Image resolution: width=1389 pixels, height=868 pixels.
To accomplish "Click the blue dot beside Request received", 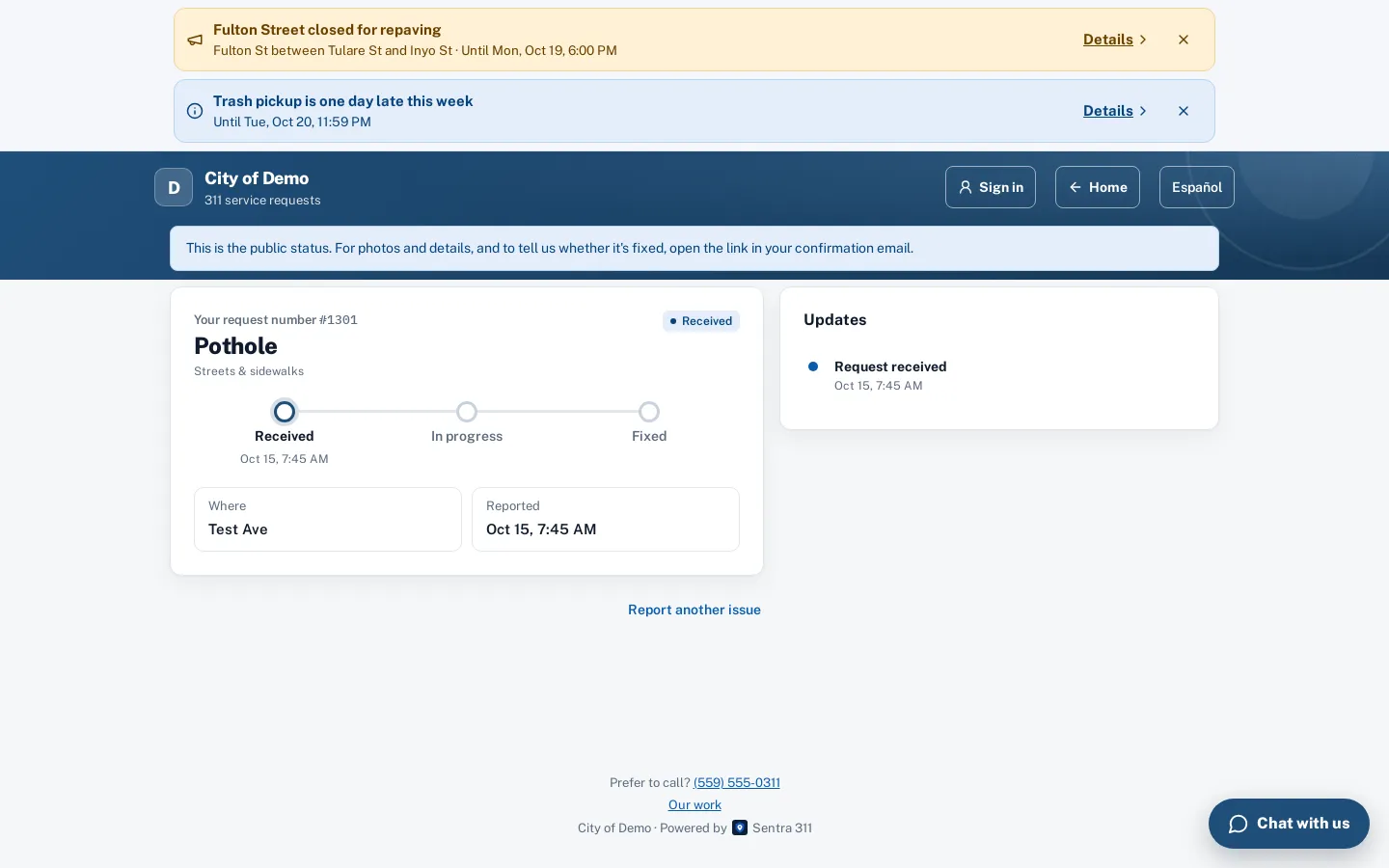I will pos(813,366).
